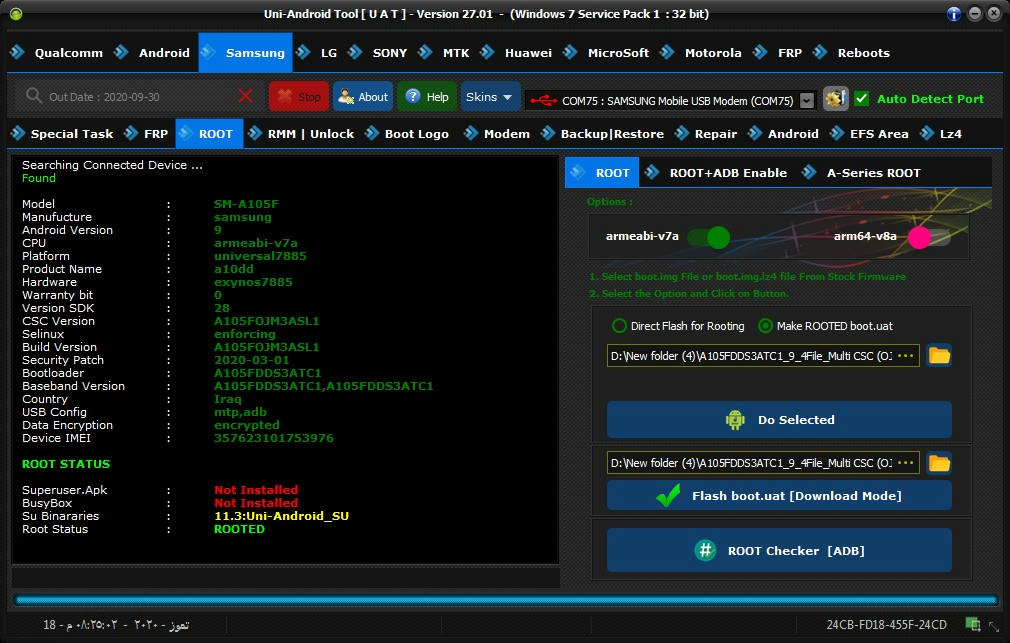Click the status bar ID 24CB-FD18-455F-24CD
This screenshot has height=643, width=1010.
886,624
